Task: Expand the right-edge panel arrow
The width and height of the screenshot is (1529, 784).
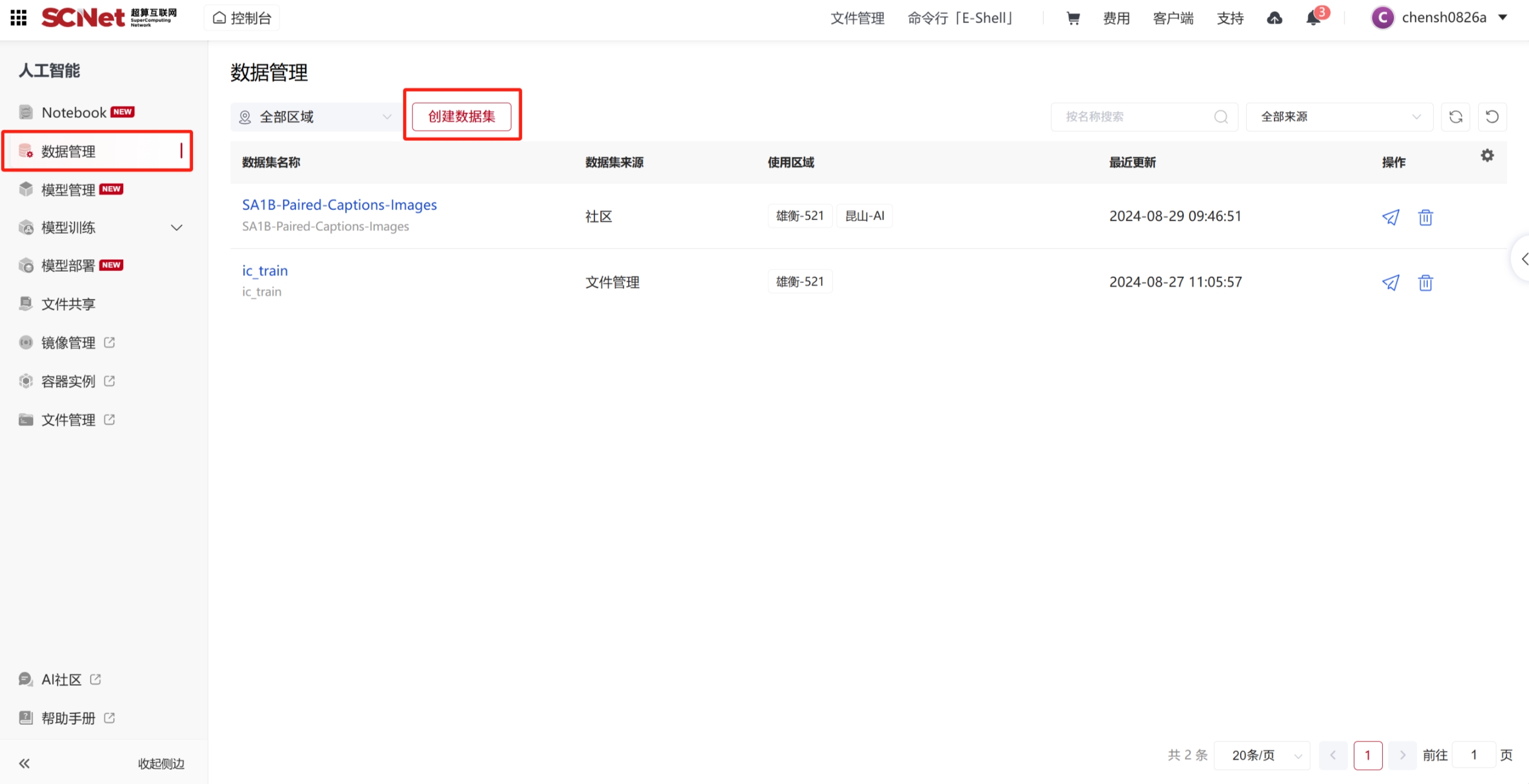Action: pyautogui.click(x=1524, y=259)
